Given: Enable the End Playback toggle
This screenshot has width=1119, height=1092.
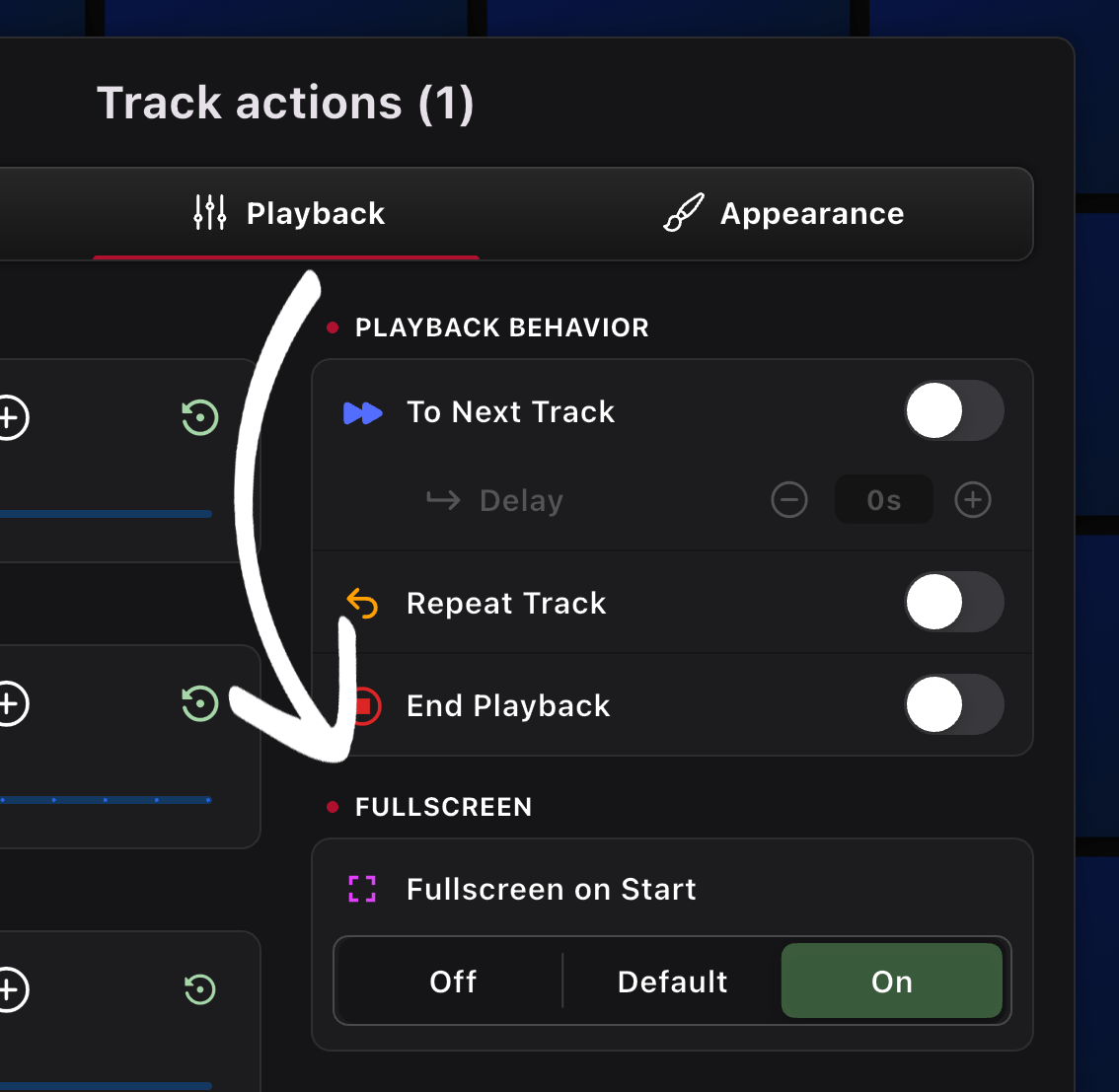Looking at the screenshot, I should tap(954, 704).
